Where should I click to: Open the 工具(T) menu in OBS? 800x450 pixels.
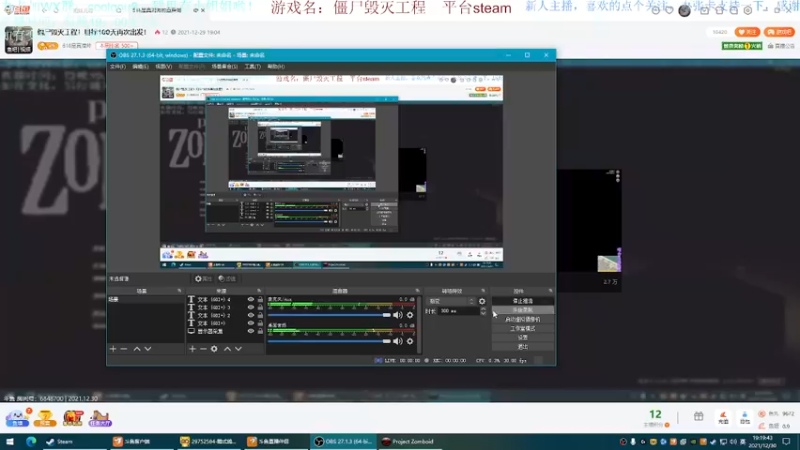point(253,66)
